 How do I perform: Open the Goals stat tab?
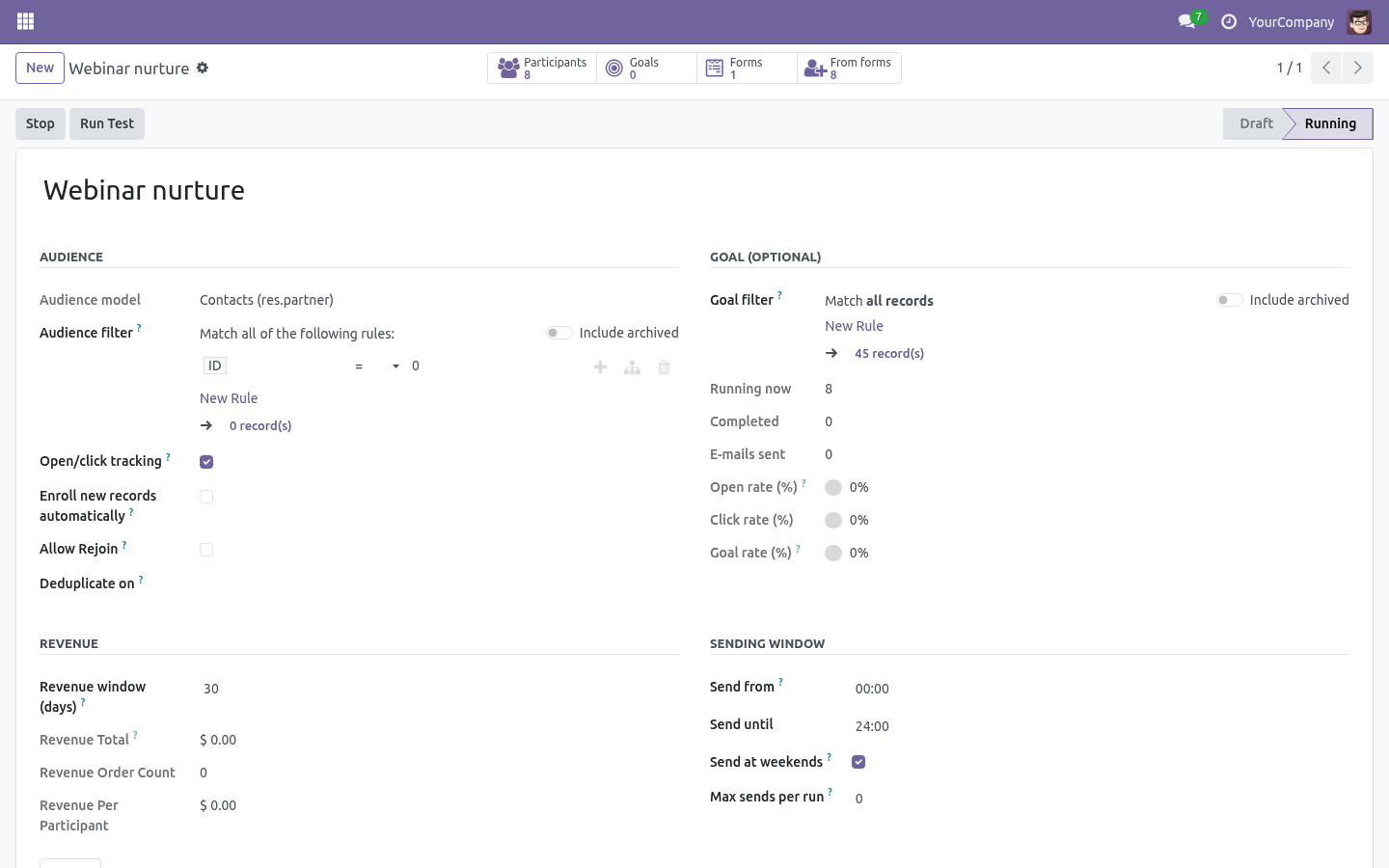pyautogui.click(x=646, y=68)
